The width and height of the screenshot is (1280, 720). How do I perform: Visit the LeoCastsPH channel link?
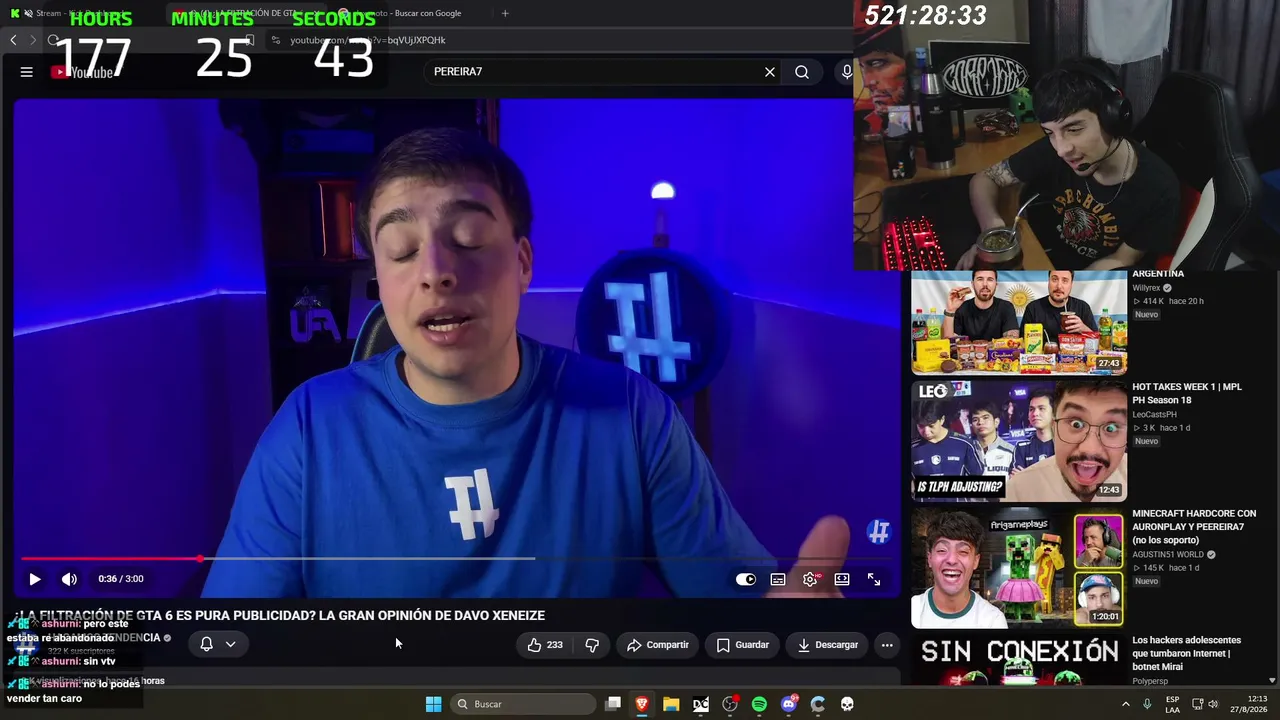coord(1154,414)
